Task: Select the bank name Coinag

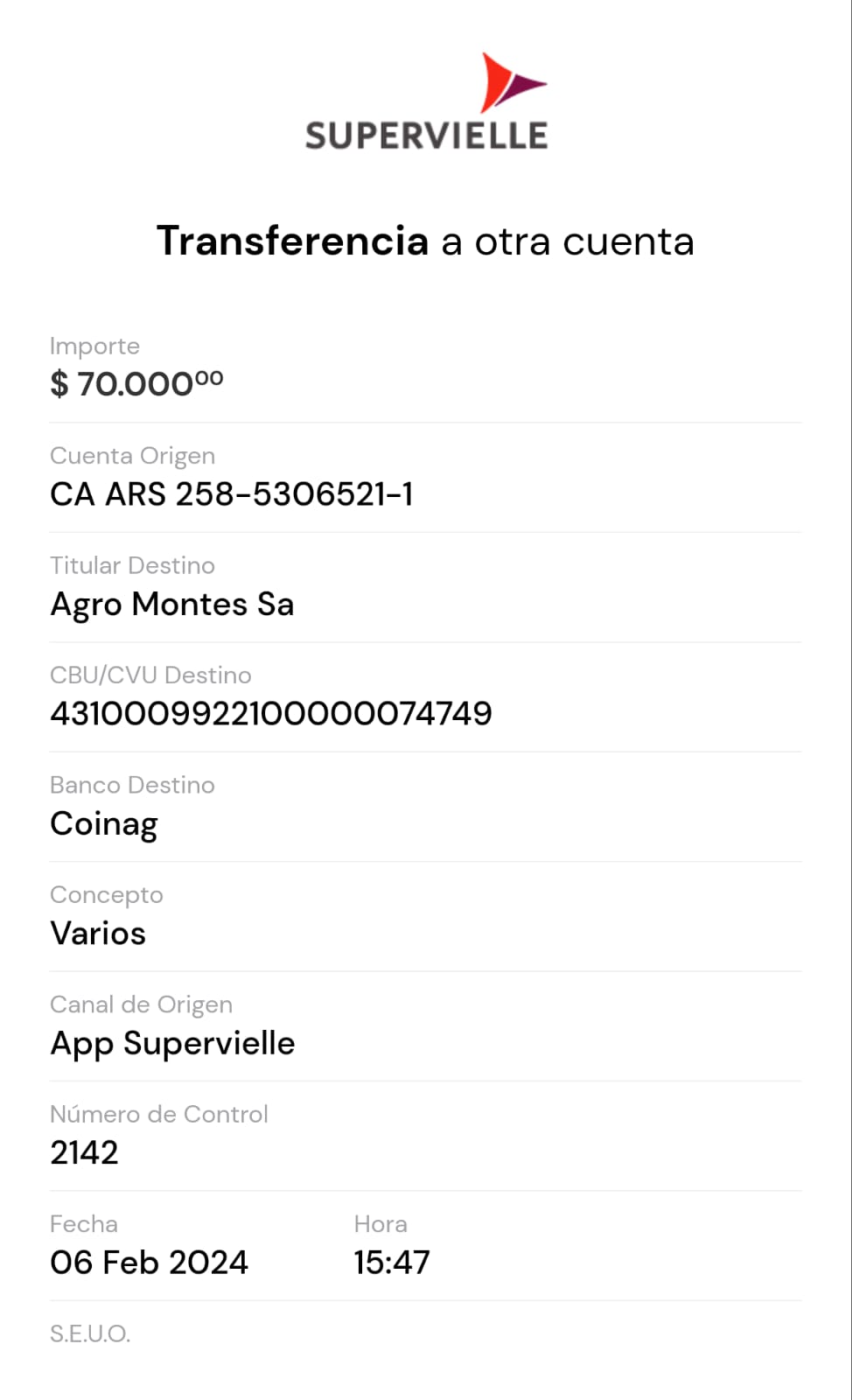Action: click(x=104, y=824)
